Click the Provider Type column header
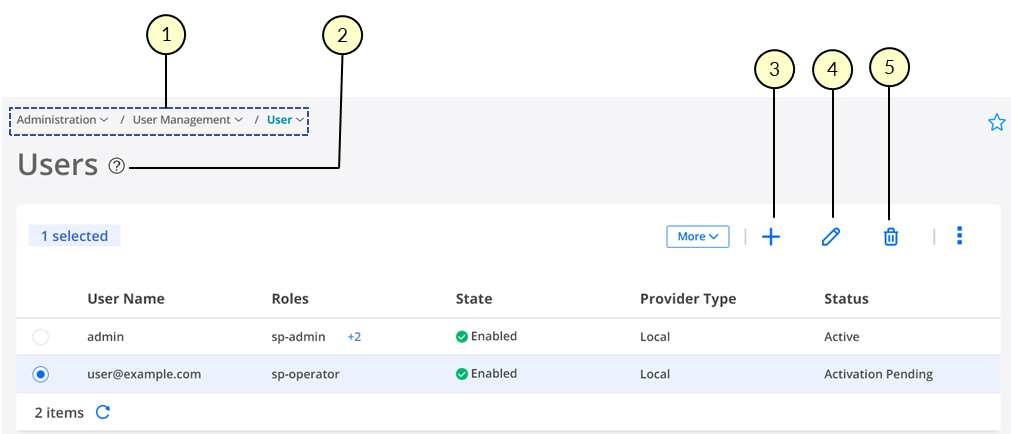This screenshot has width=1011, height=434. [688, 299]
